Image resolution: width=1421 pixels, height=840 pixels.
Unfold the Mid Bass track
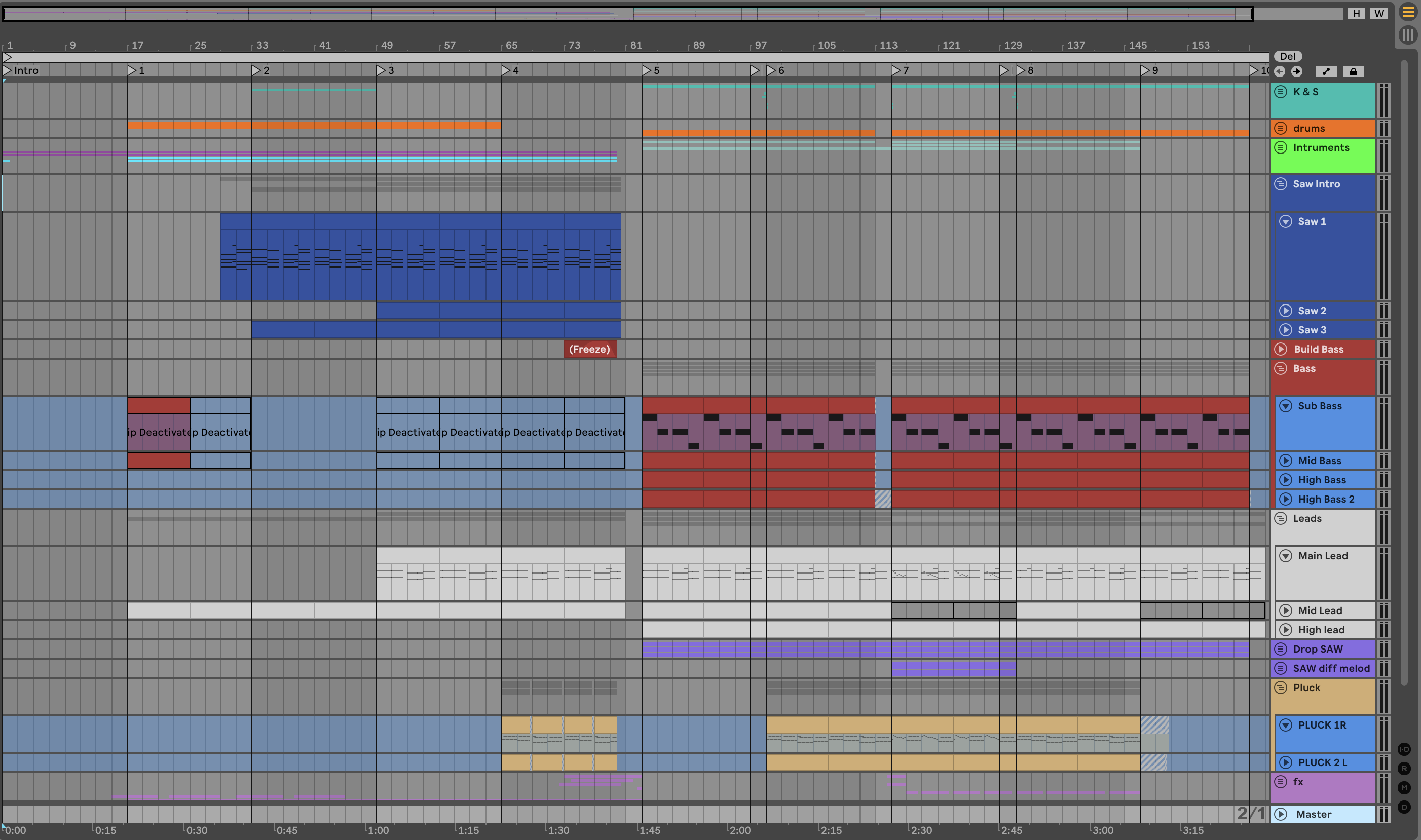(1286, 461)
